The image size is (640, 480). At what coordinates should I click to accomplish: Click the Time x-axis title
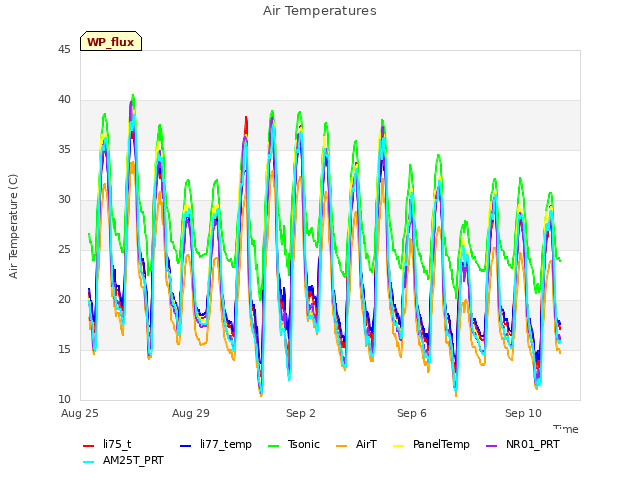(566, 429)
